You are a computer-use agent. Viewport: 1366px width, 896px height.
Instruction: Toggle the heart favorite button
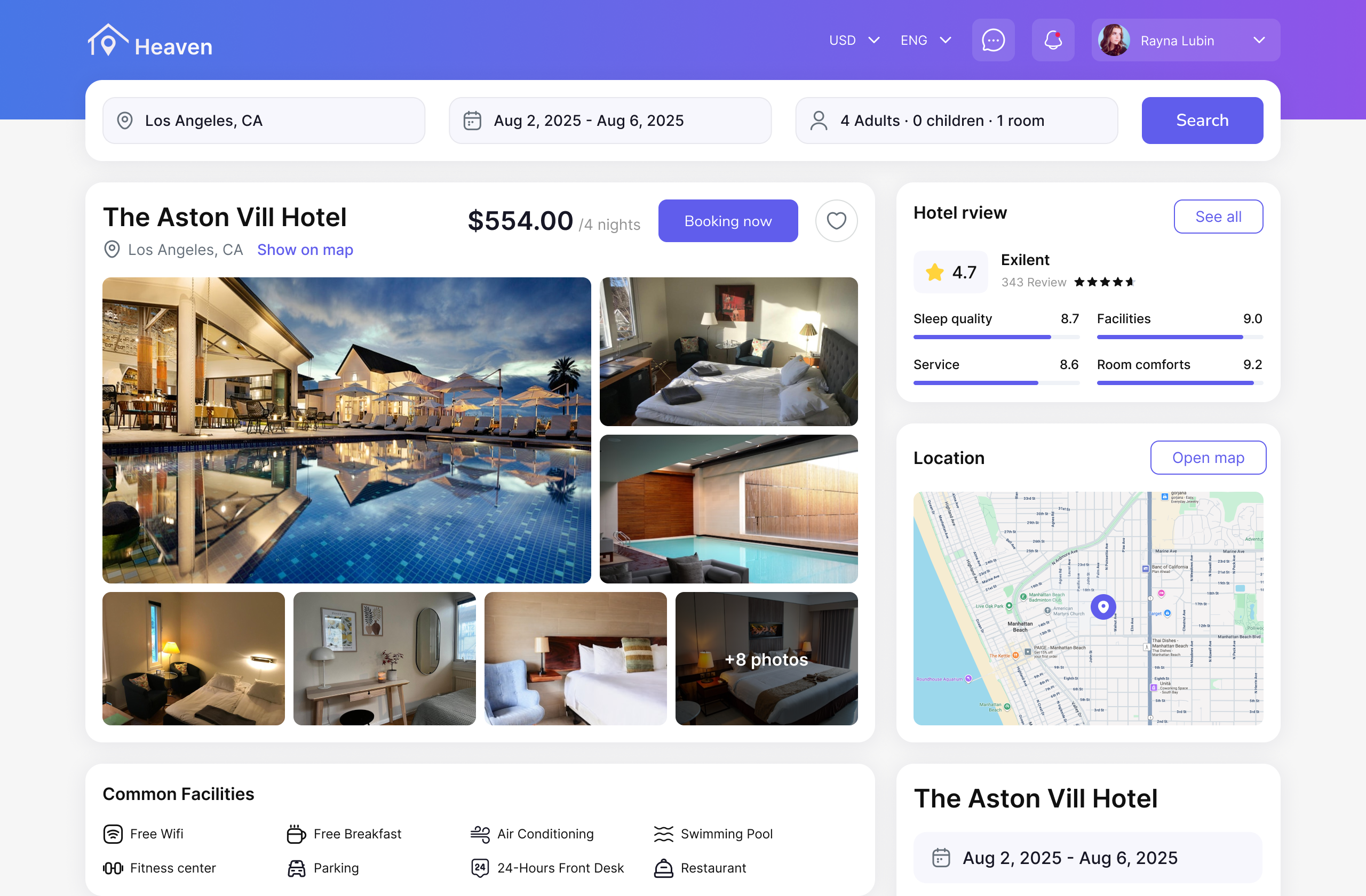(836, 221)
